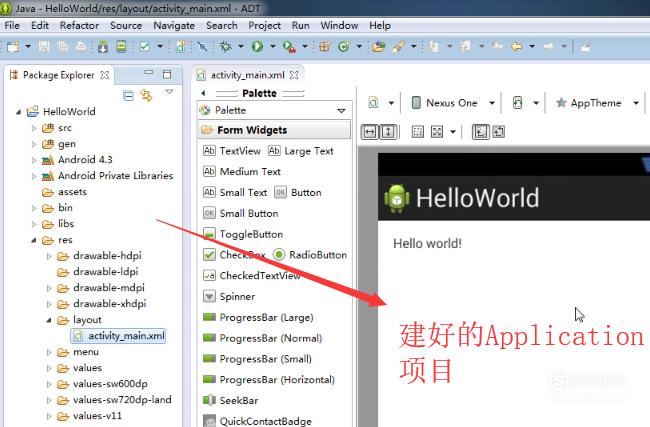Screen dimensions: 650x427
Task: Click the Debug bug icon
Action: [226, 46]
